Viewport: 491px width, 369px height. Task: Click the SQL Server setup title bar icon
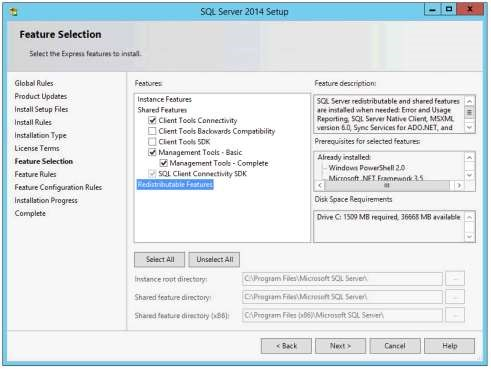coord(13,12)
